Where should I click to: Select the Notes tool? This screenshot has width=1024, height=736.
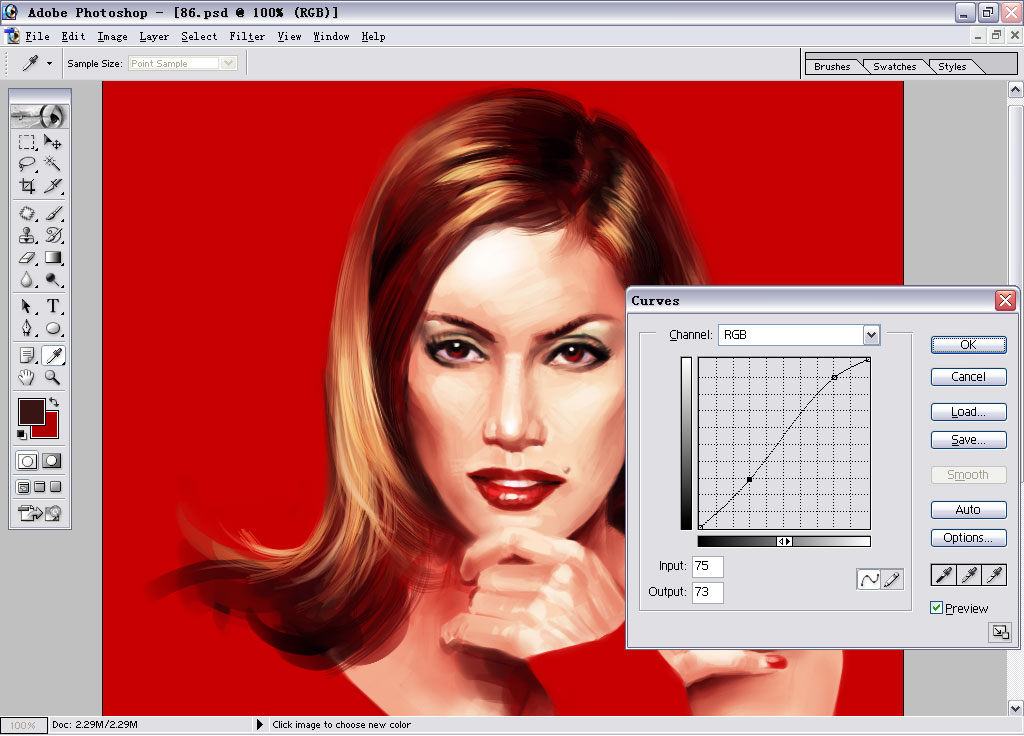tap(27, 355)
